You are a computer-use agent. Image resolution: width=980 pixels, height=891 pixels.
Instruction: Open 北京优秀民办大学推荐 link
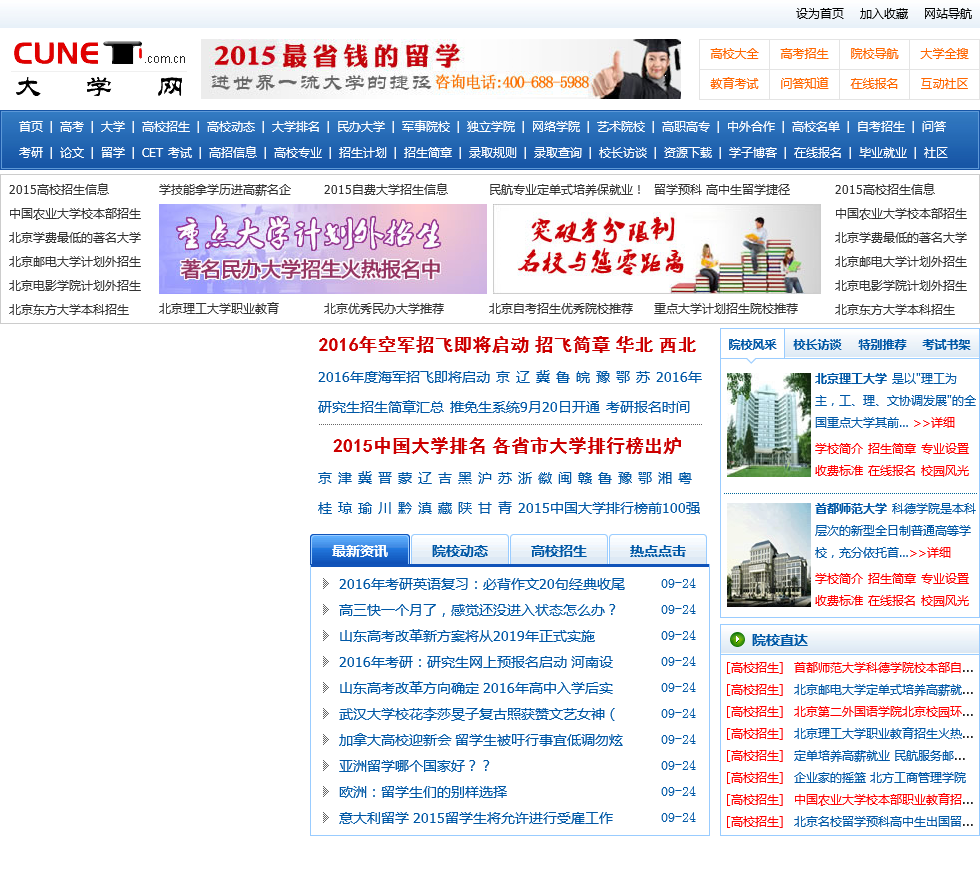[384, 309]
